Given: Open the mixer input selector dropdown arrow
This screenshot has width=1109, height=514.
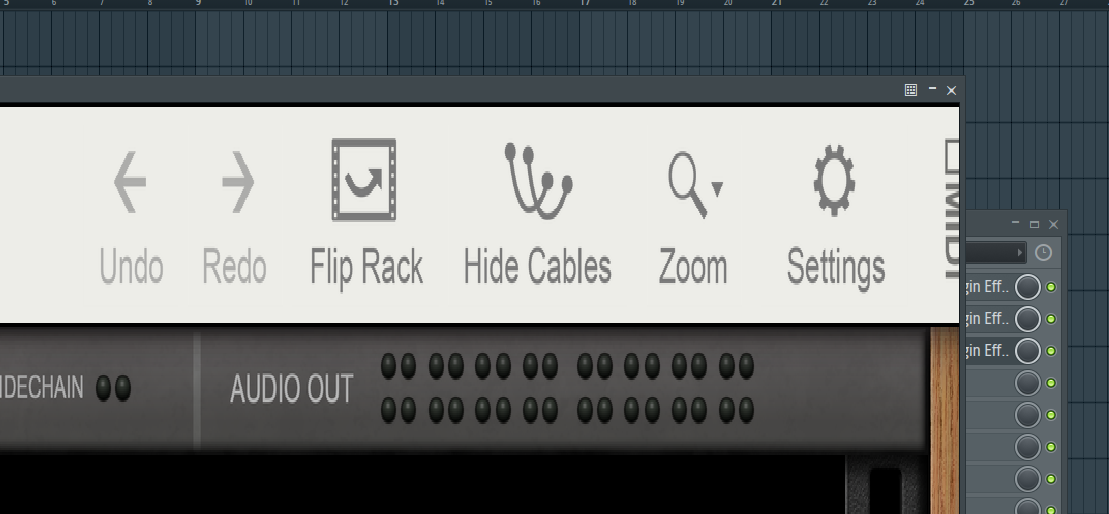Looking at the screenshot, I should point(1020,252).
